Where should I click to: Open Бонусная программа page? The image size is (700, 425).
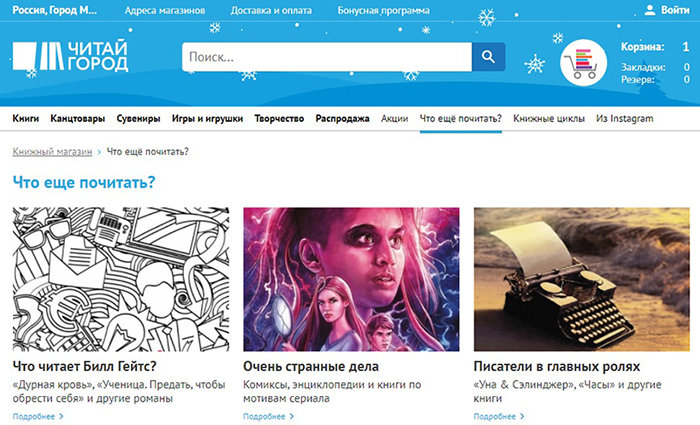[383, 10]
